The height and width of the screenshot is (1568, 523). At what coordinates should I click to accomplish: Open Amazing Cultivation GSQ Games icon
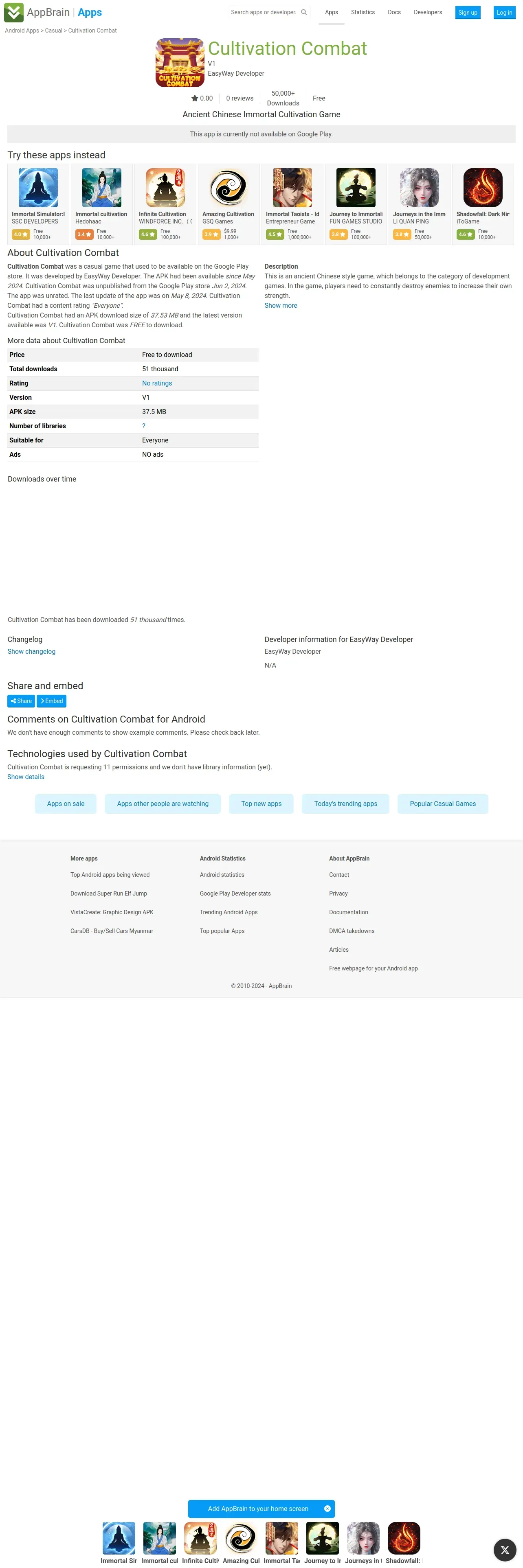coord(229,188)
